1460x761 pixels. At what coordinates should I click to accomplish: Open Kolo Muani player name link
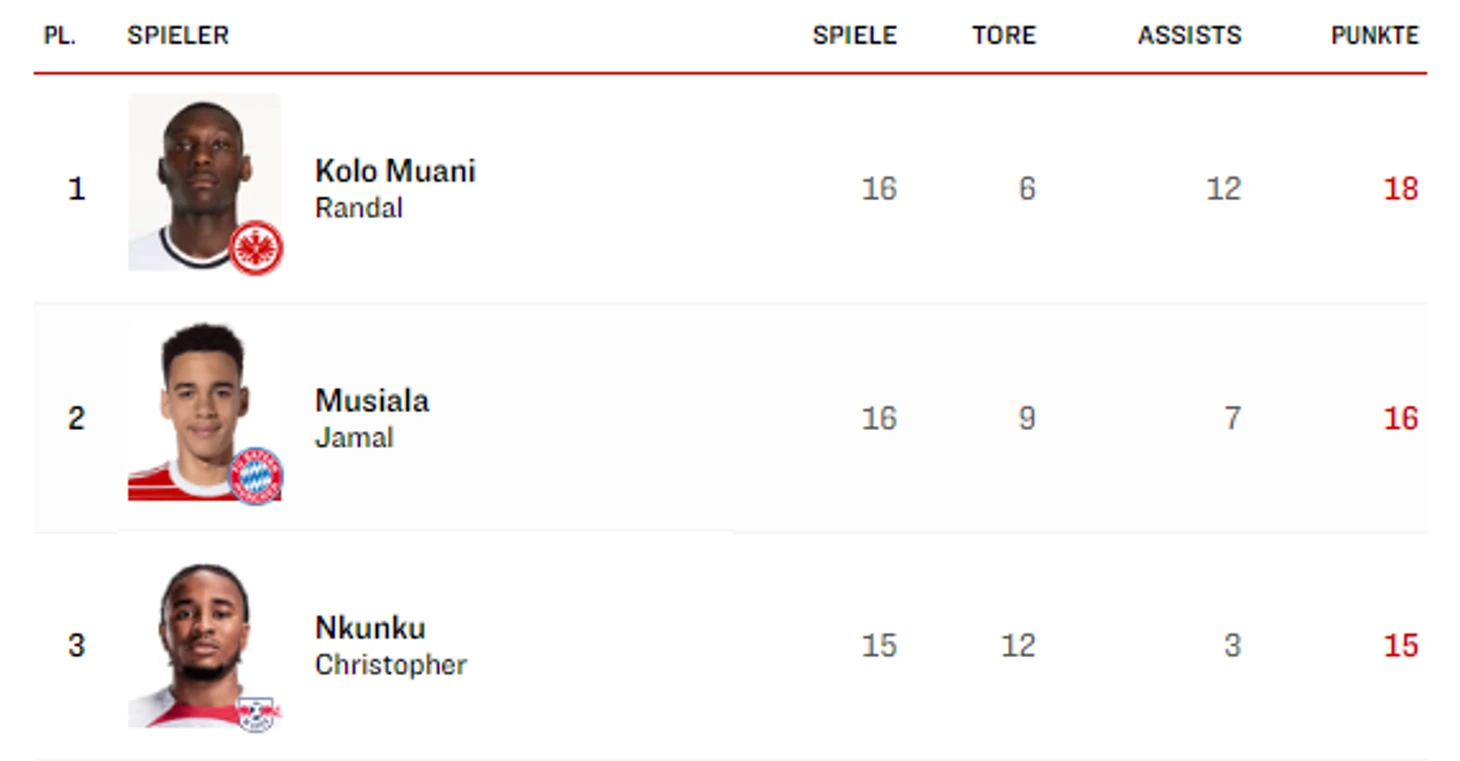click(395, 171)
